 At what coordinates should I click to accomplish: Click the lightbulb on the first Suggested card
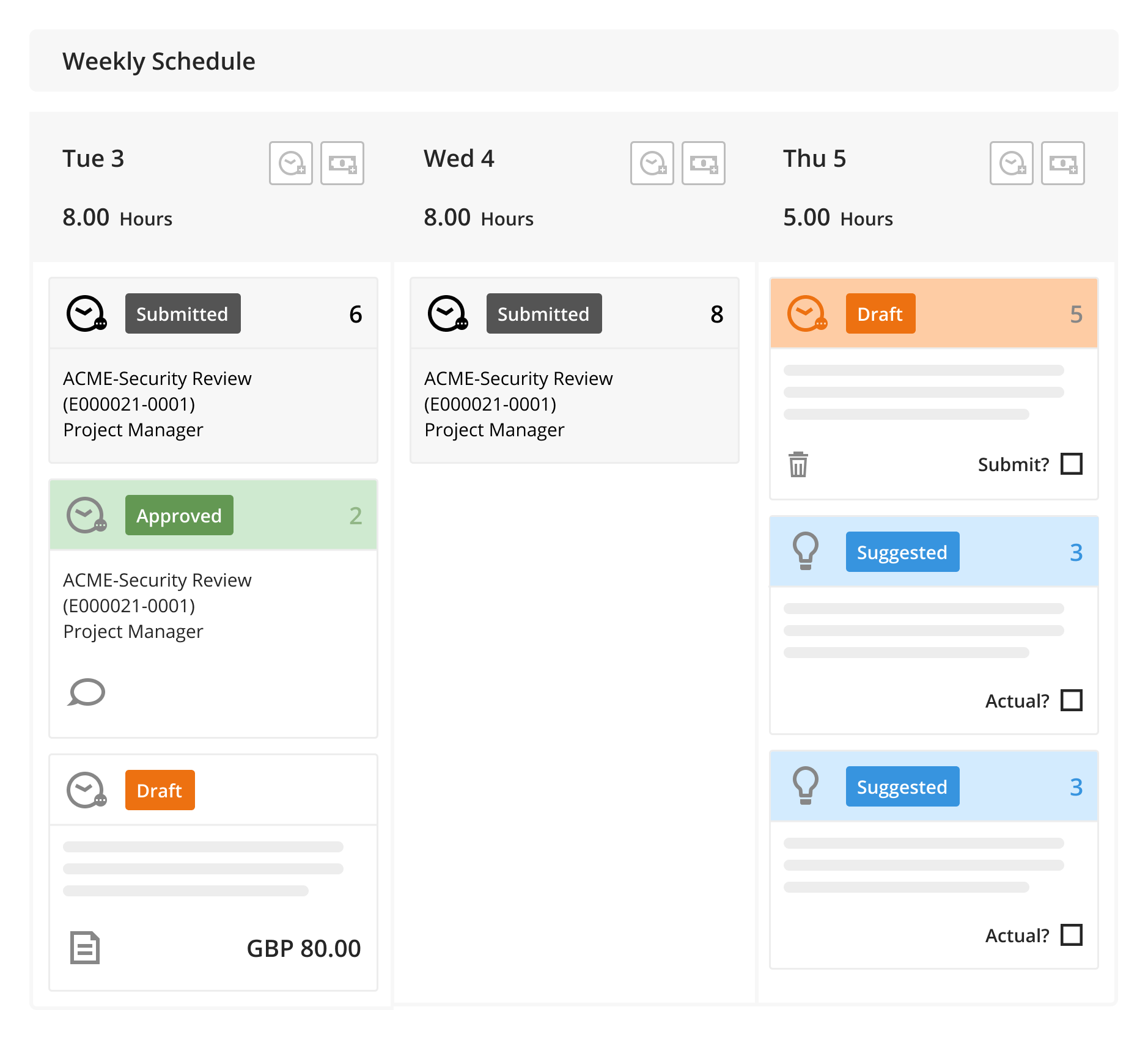tap(806, 551)
